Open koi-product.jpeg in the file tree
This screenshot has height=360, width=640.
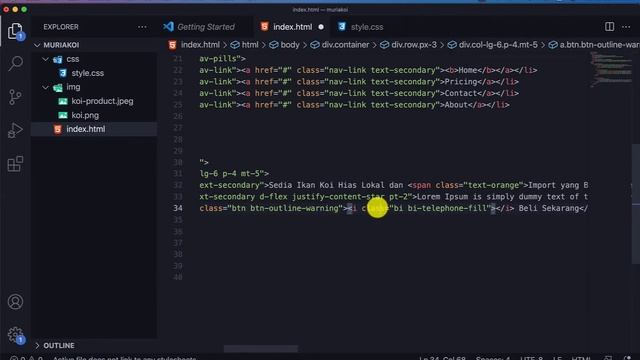pyautogui.click(x=102, y=101)
